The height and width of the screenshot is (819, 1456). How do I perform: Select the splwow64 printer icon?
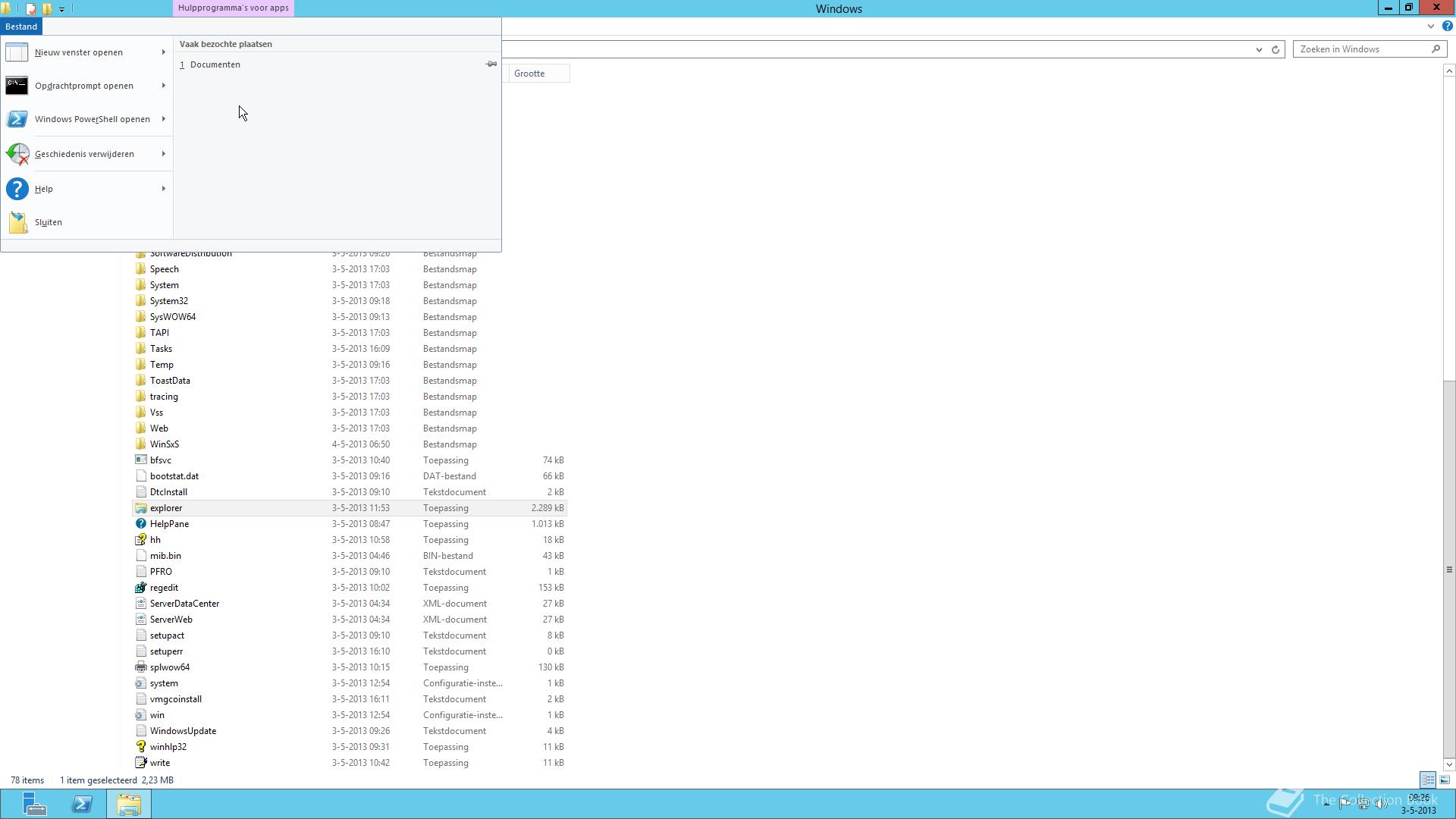pyautogui.click(x=141, y=667)
